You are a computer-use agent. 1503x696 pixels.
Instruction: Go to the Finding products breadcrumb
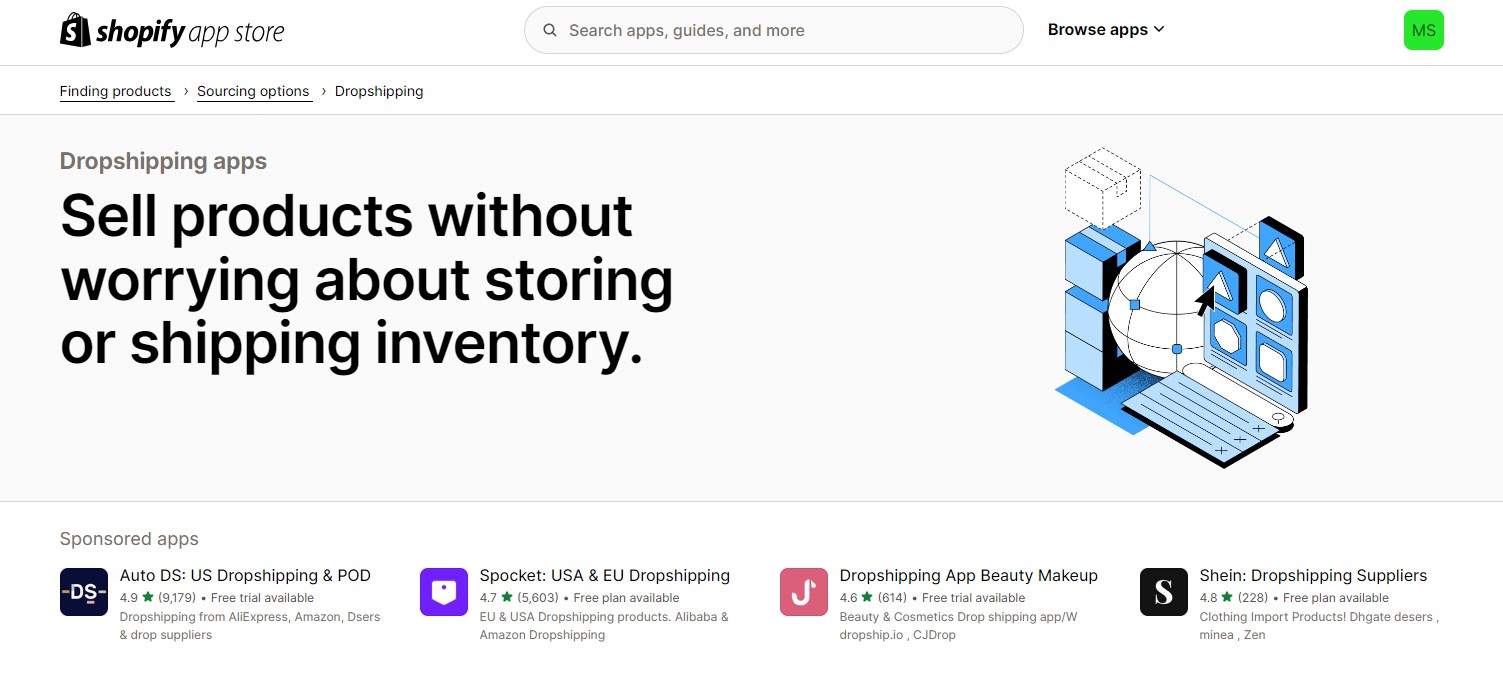tap(116, 91)
